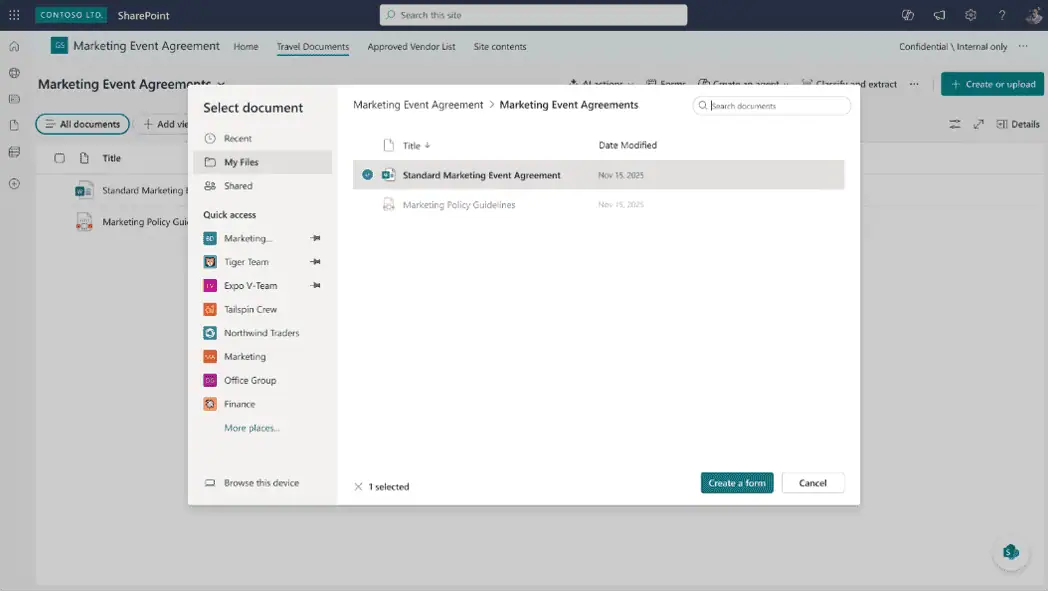Viewport: 1048px width, 591px height.
Task: Deselect the Standard Marketing Event Agreement checkmark
Action: click(367, 174)
